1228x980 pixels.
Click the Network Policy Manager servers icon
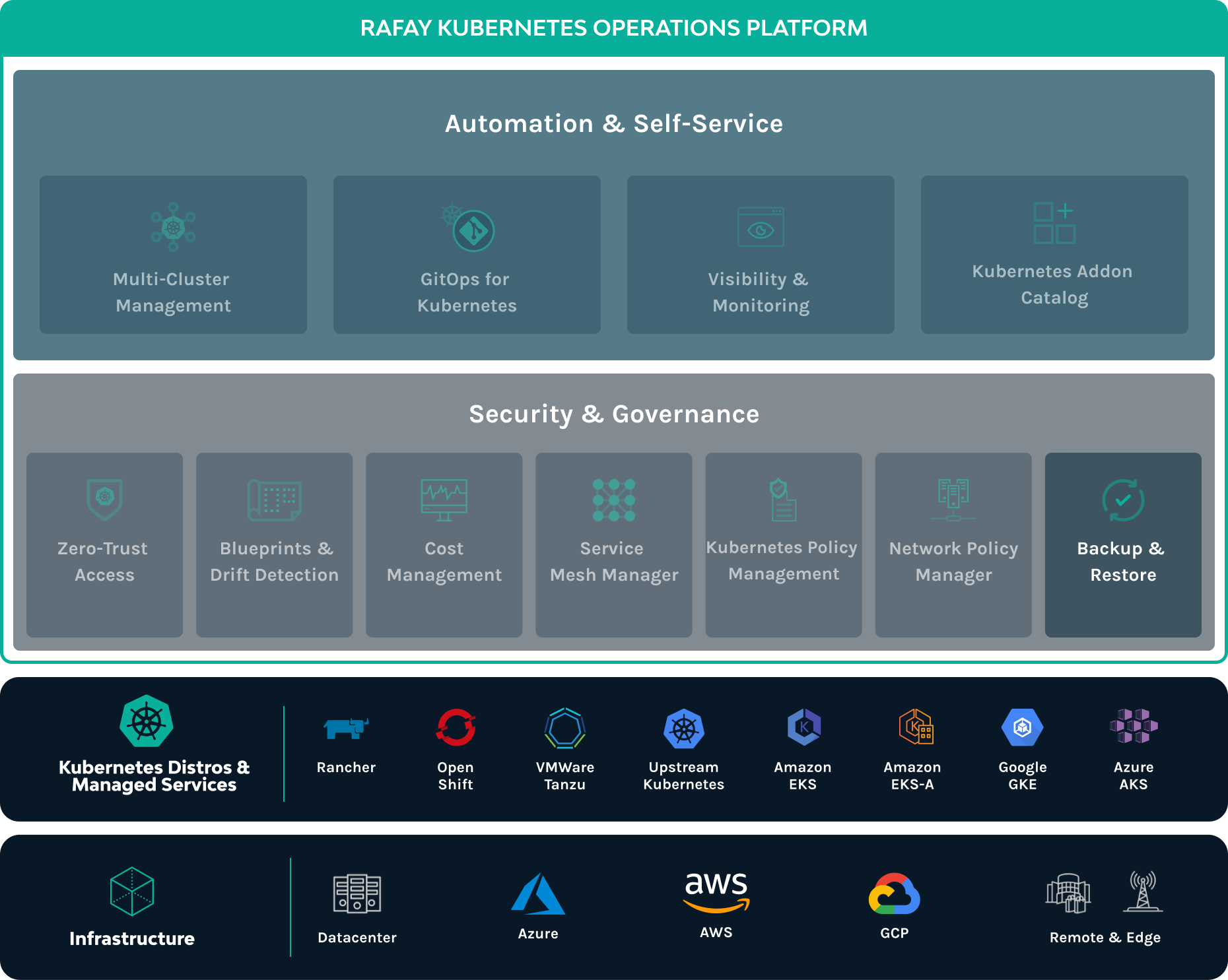point(953,500)
